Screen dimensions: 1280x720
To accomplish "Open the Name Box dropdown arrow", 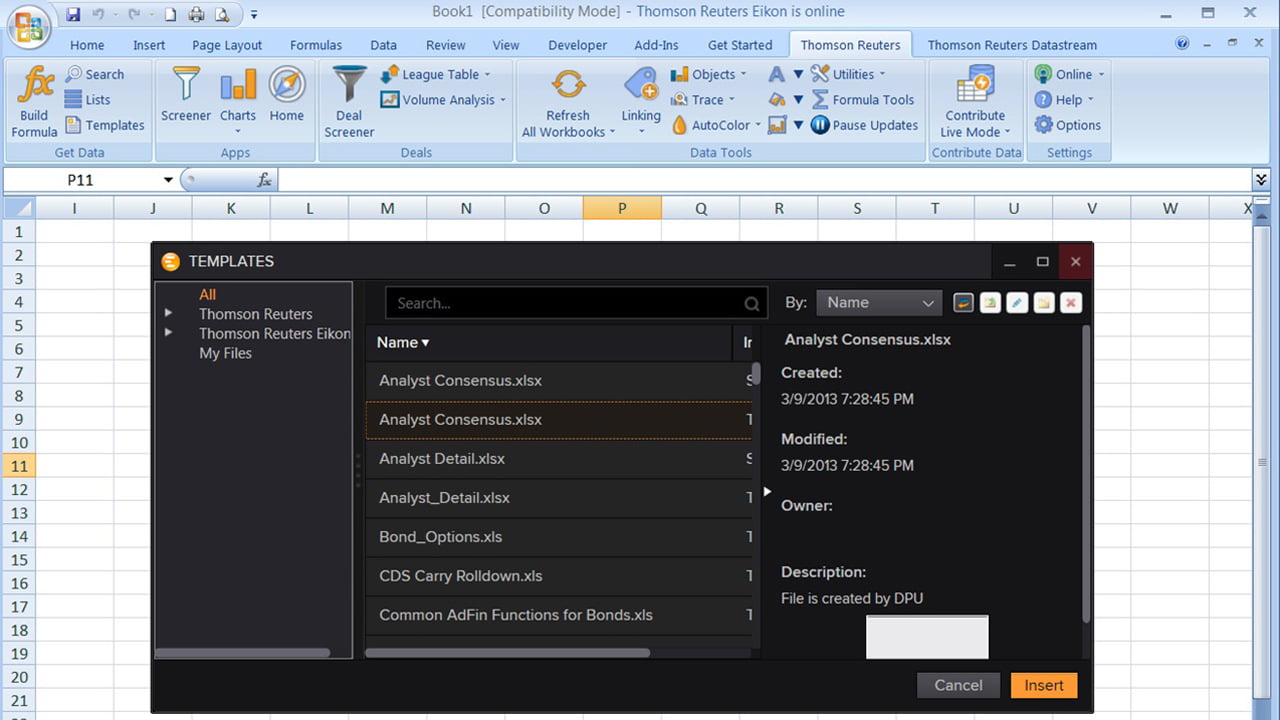I will (x=168, y=180).
